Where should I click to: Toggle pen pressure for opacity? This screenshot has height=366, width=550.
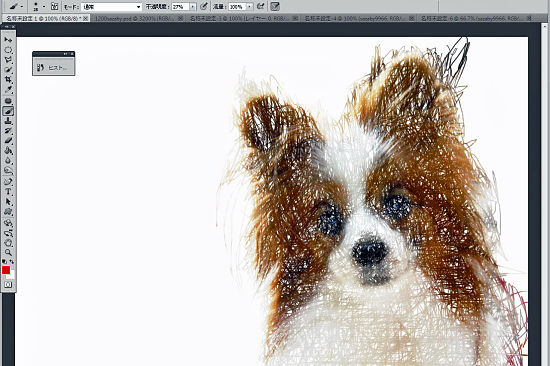pyautogui.click(x=204, y=6)
